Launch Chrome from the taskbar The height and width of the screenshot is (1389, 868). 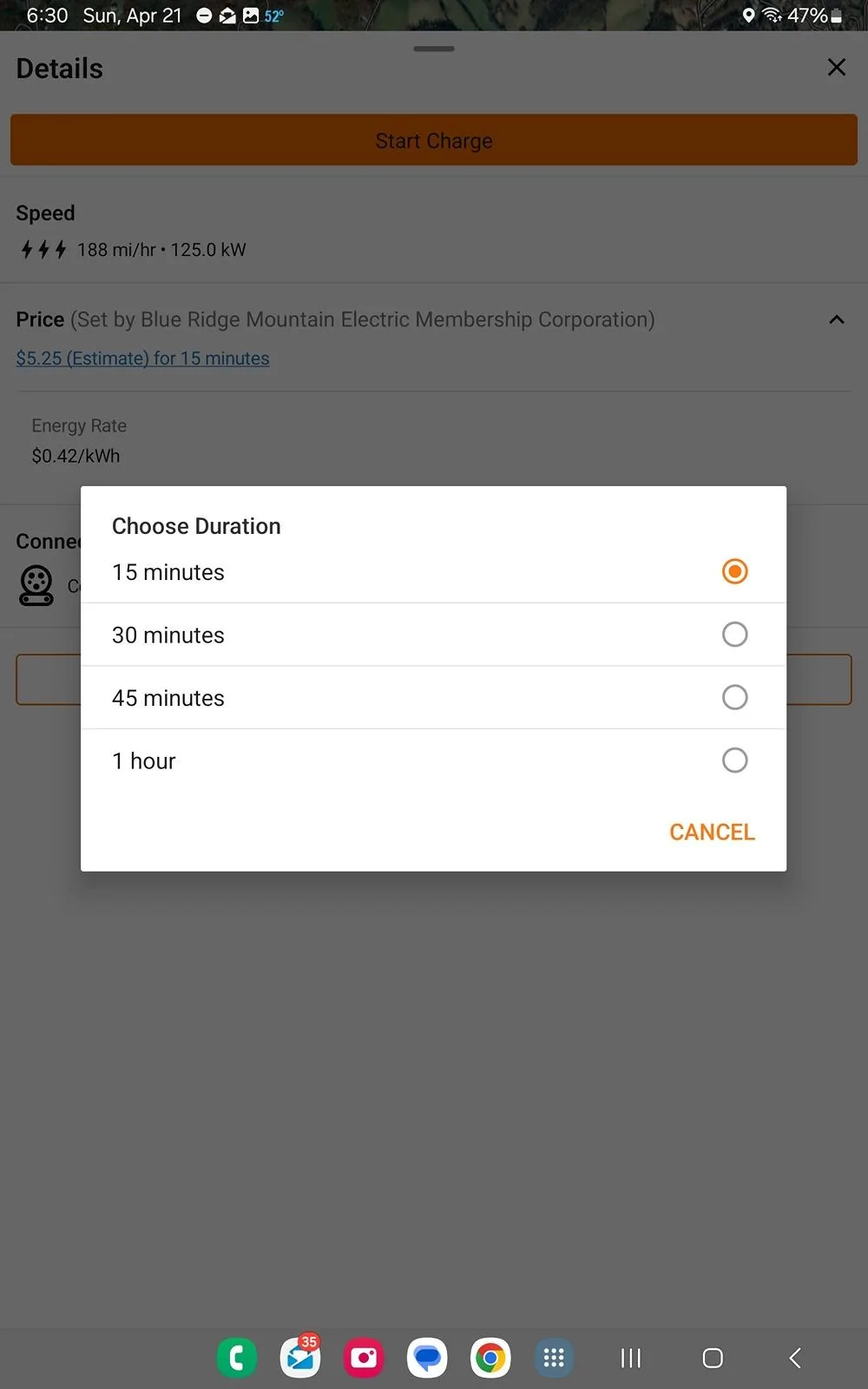(x=490, y=1358)
